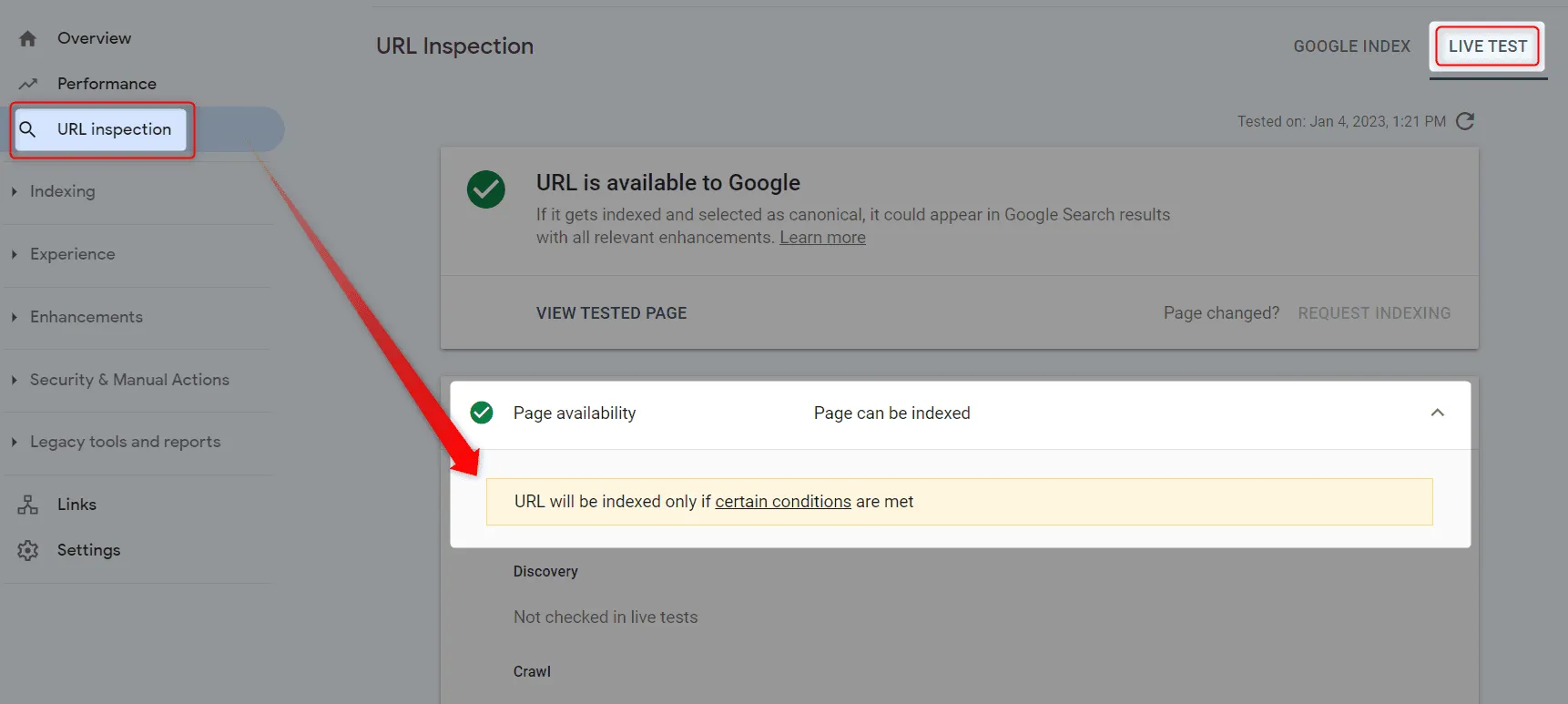Click the URL Inspection page title

point(454,46)
